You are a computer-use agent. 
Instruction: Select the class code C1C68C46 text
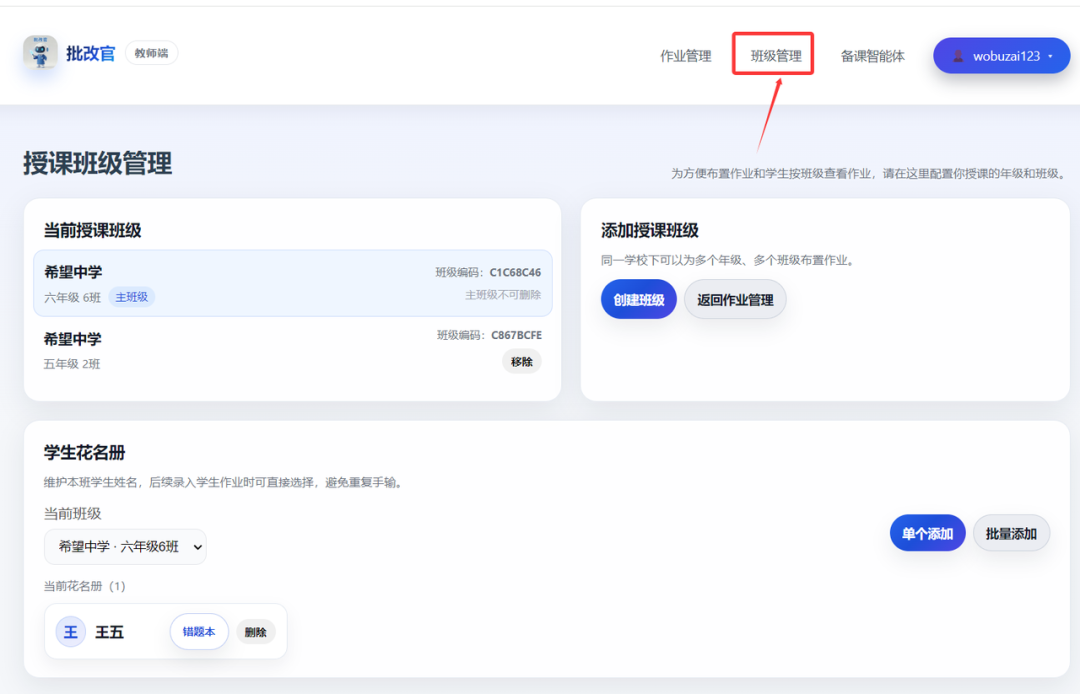(x=516, y=272)
